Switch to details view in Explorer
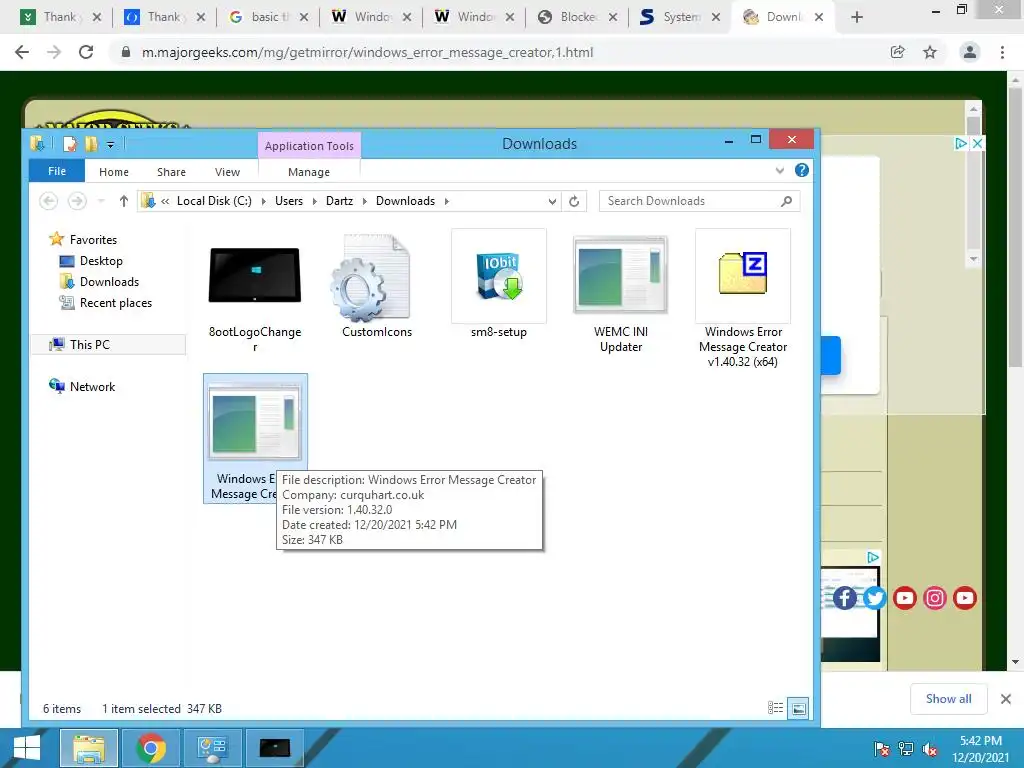Viewport: 1024px width, 768px height. pyautogui.click(x=775, y=708)
